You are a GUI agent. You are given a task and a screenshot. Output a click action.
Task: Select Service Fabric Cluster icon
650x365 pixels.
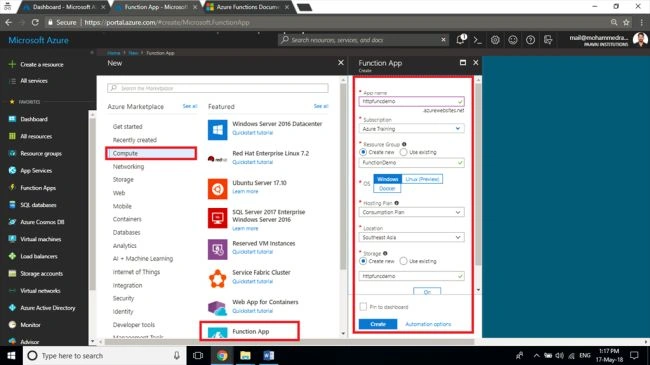[218, 278]
